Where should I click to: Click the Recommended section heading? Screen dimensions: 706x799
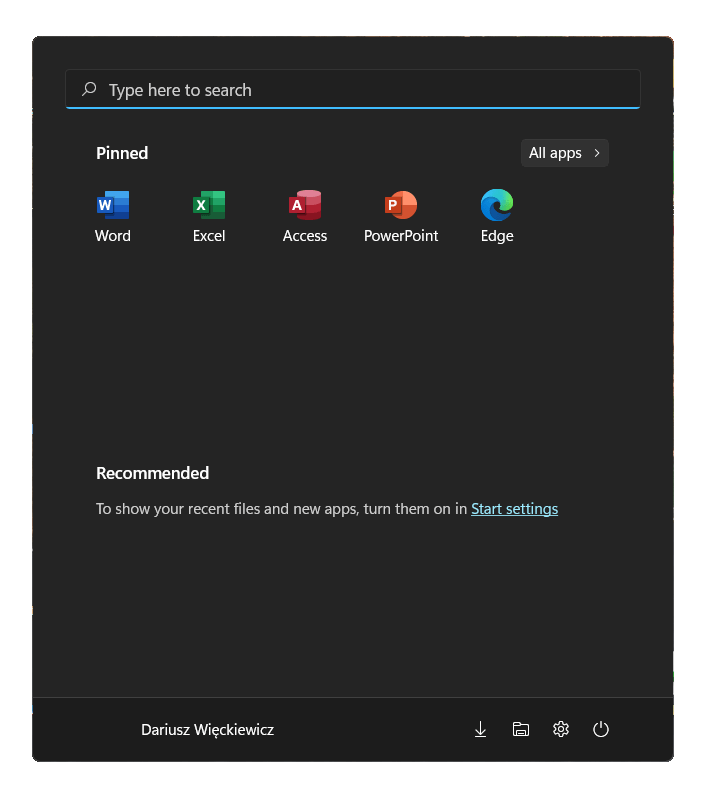point(152,473)
